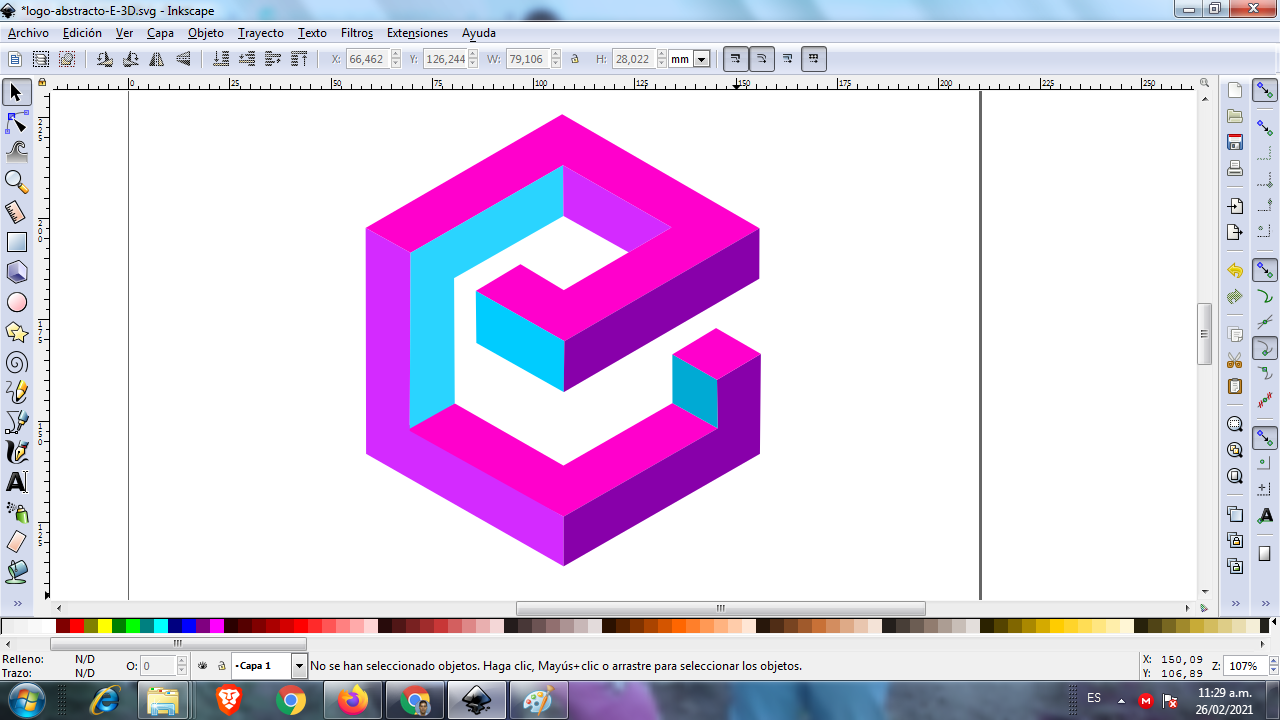This screenshot has height=720, width=1280.
Task: Click the Undo yellow arrow icon
Action: [1235, 271]
